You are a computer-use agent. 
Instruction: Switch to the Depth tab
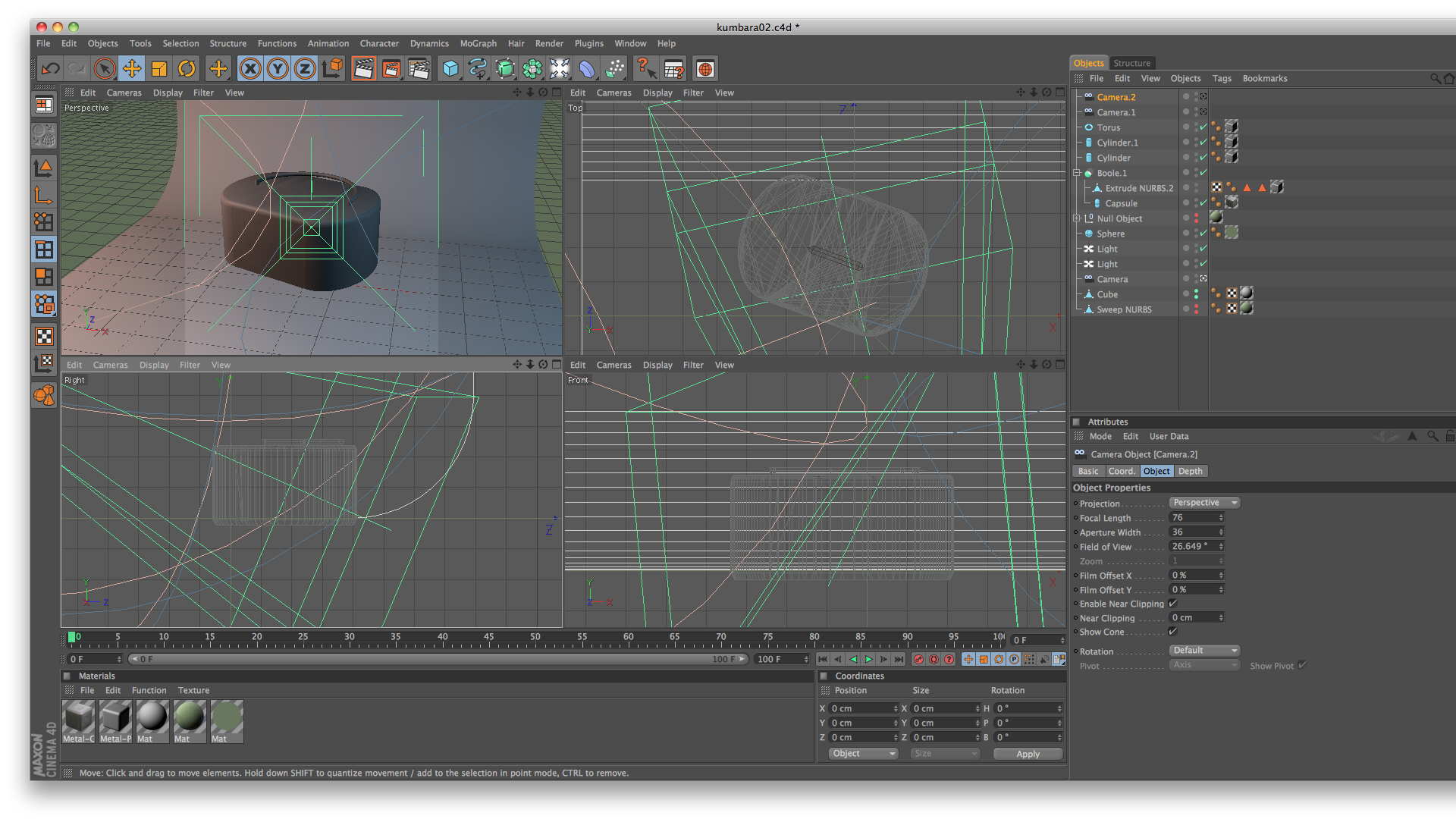(x=1190, y=471)
